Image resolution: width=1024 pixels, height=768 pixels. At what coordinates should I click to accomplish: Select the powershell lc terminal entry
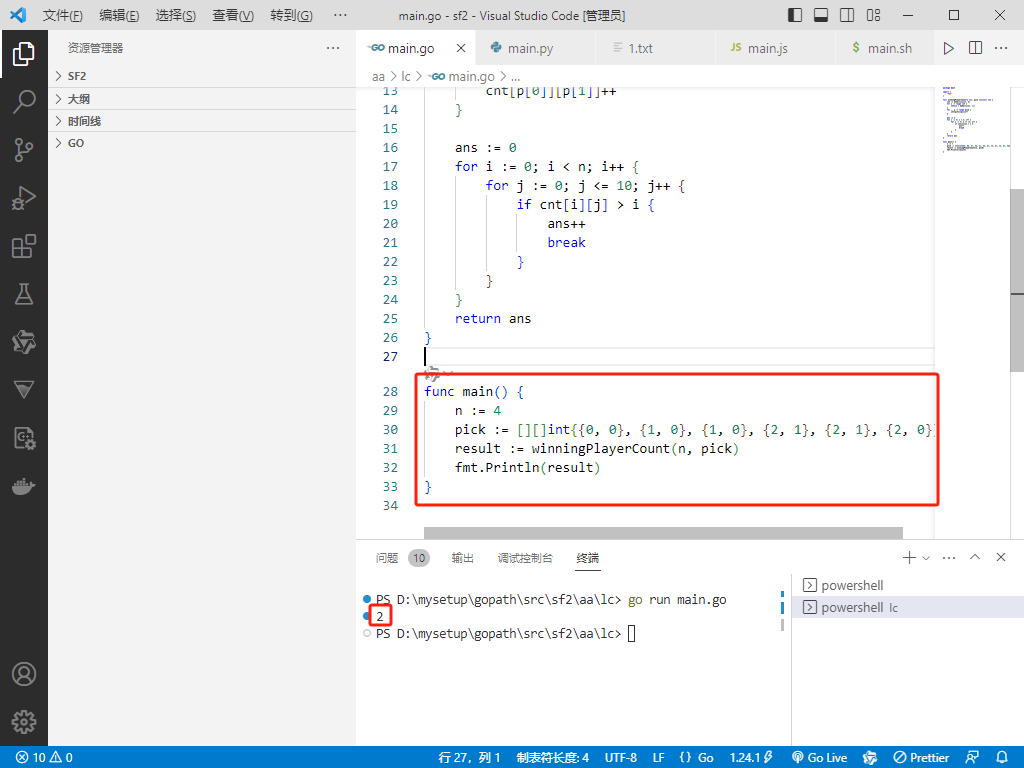coord(908,607)
